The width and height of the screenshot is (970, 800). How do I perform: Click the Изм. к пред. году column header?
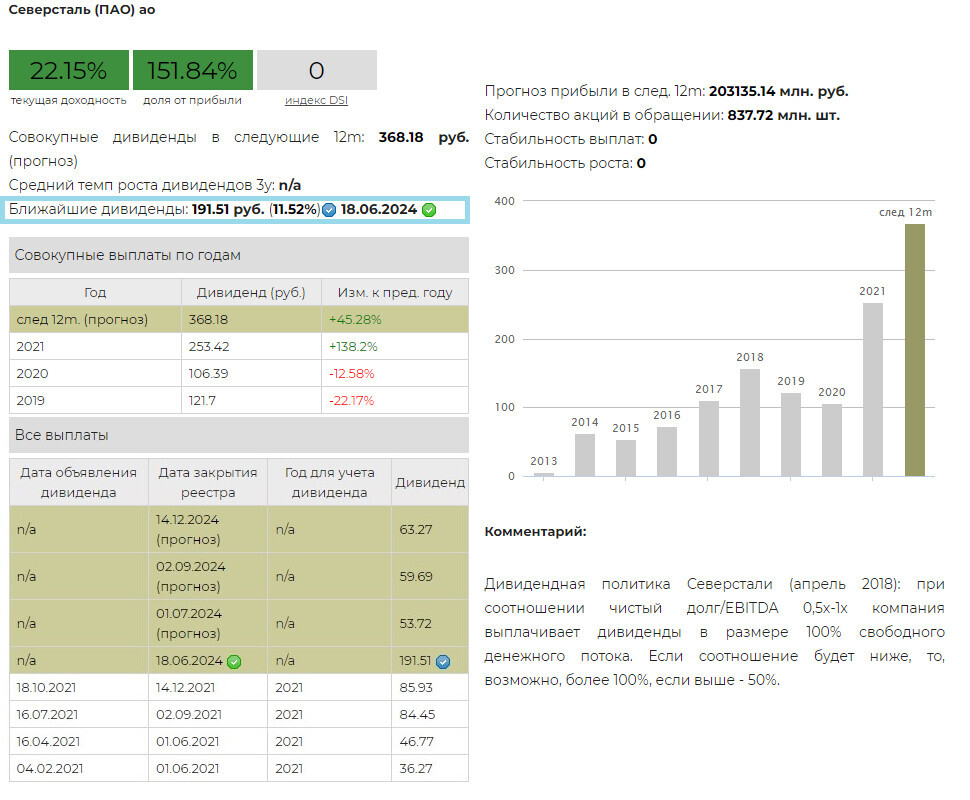394,293
